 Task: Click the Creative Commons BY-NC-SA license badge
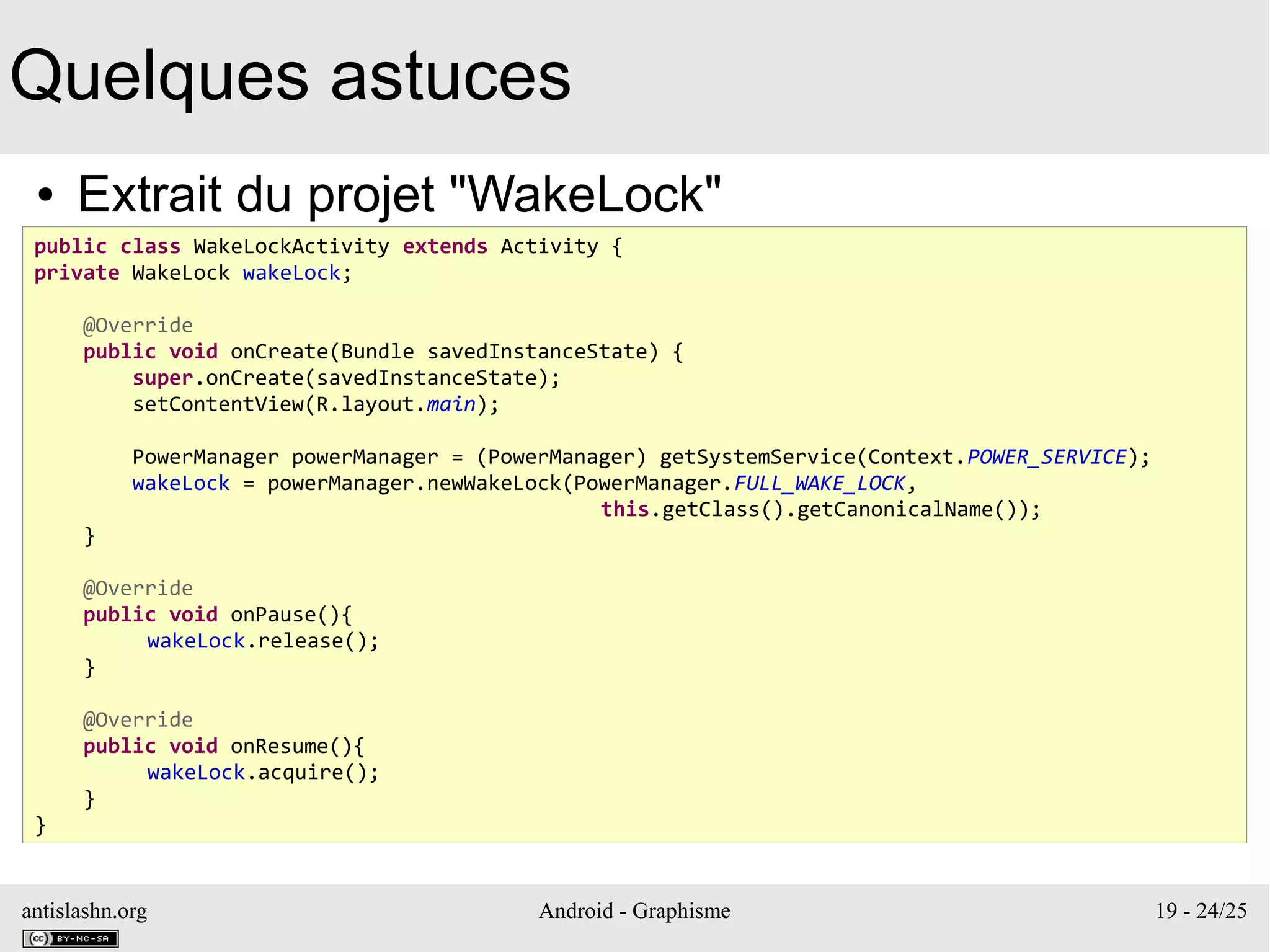click(x=71, y=938)
